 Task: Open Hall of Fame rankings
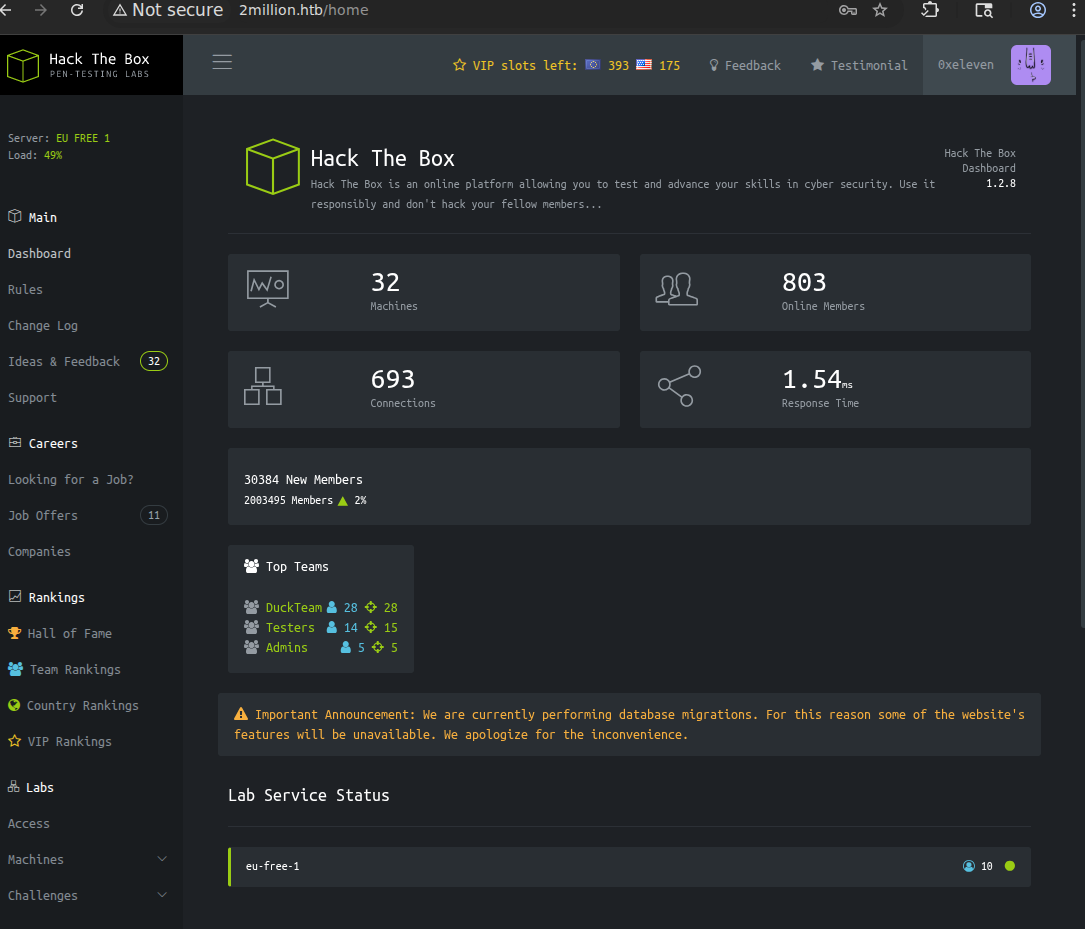[x=69, y=633]
